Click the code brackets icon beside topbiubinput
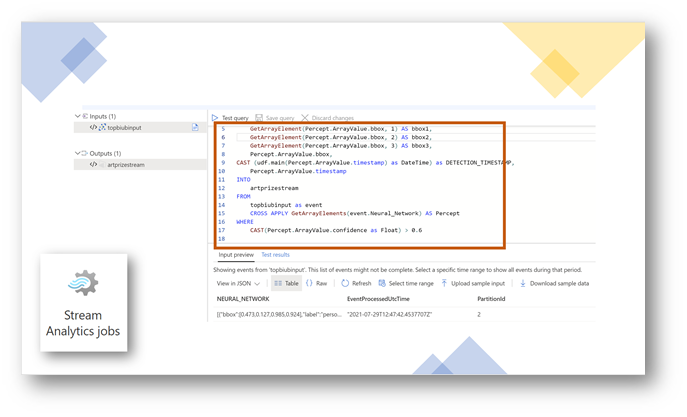The image size is (687, 417). pyautogui.click(x=93, y=127)
